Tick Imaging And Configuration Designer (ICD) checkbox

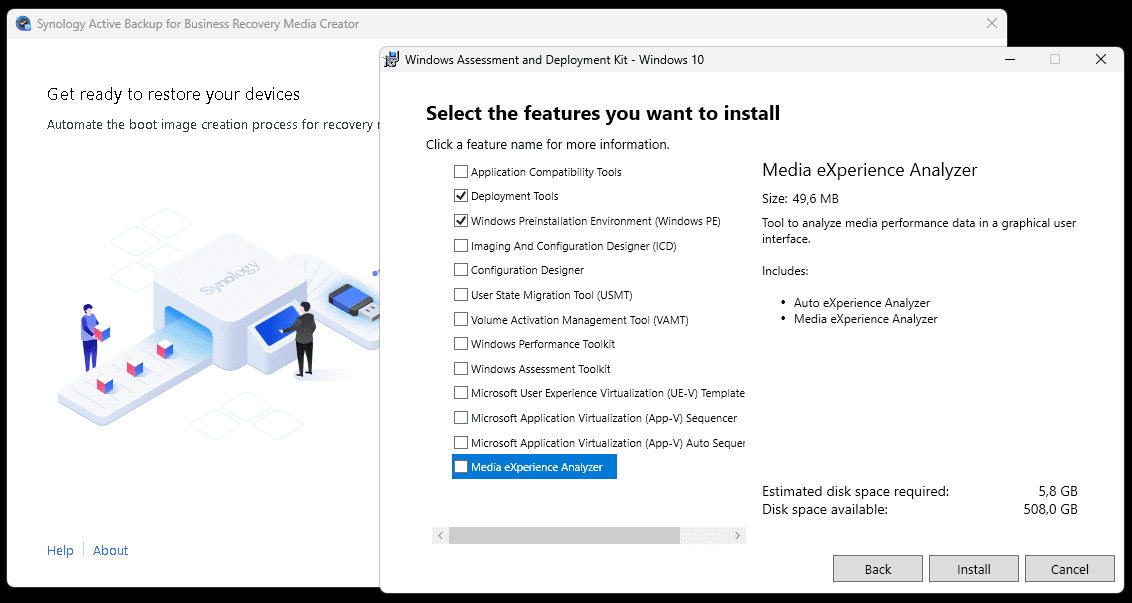(461, 246)
